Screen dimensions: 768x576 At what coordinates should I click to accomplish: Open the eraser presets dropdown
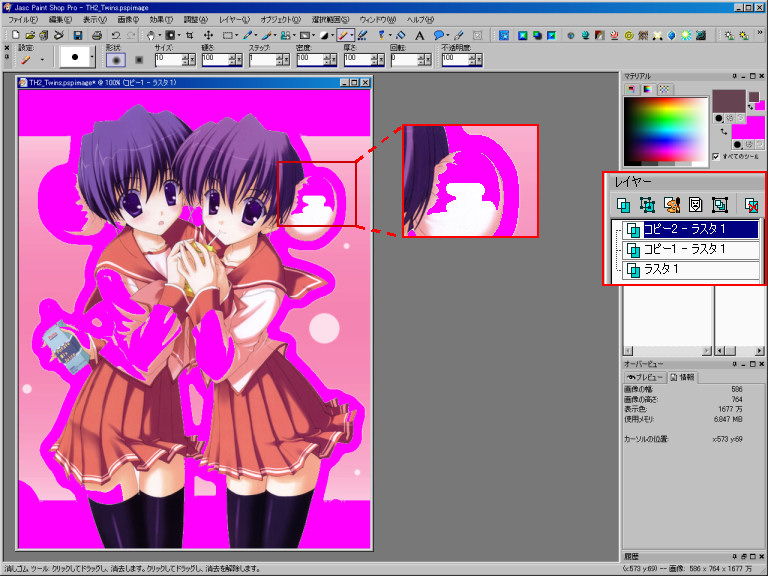(42, 60)
